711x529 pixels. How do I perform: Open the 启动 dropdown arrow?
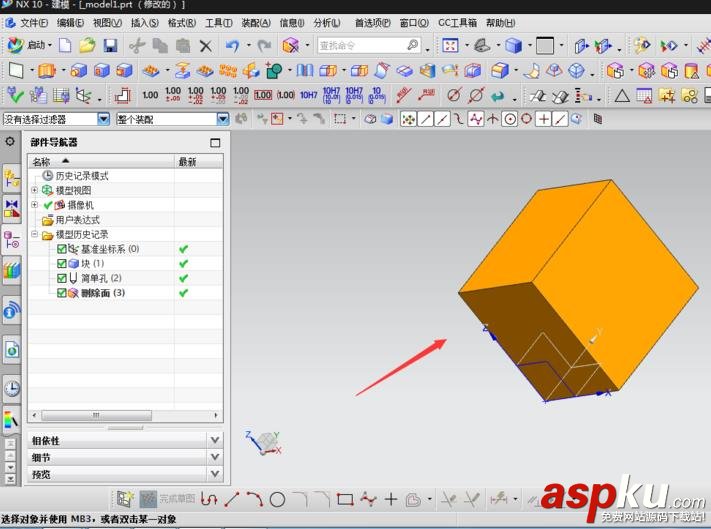point(50,45)
